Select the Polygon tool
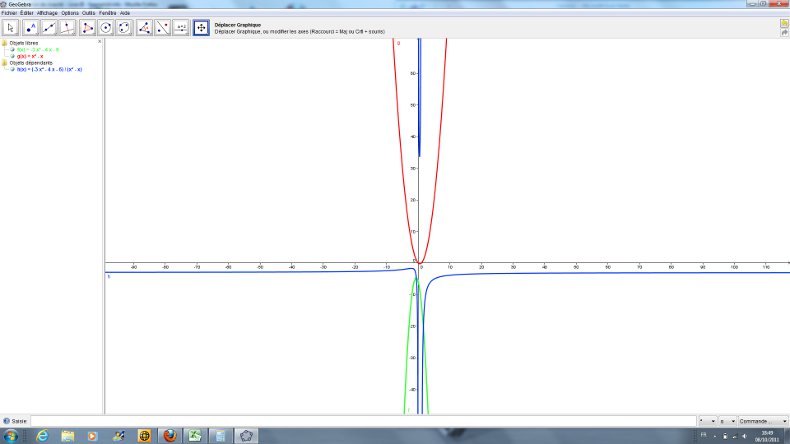Screen dimensions: 790x444 click(87, 28)
